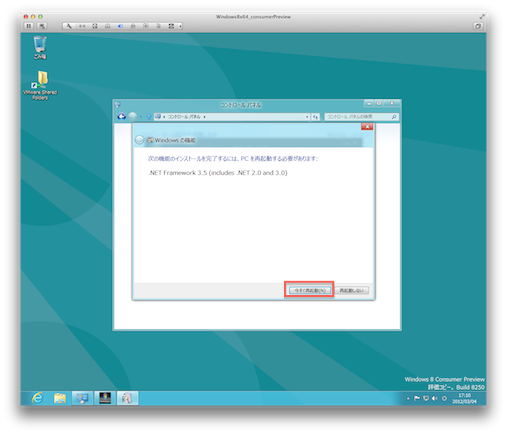The height and width of the screenshot is (434, 507).
Task: Open recent locations dropdown next to forward arrow
Action: pyautogui.click(x=141, y=117)
